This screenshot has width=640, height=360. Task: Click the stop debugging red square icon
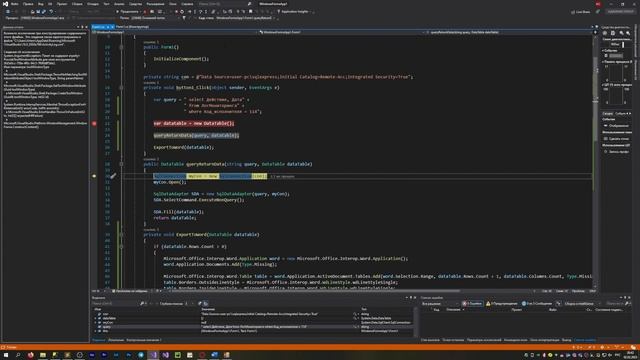point(145,11)
